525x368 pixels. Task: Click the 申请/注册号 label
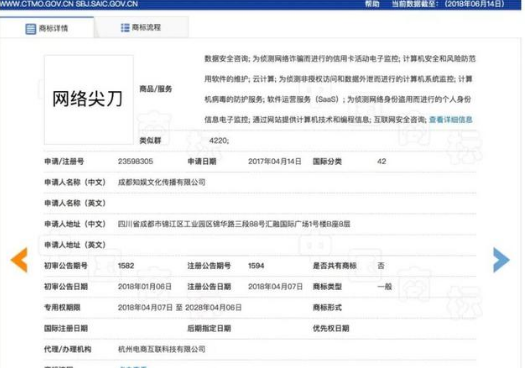click(x=64, y=161)
